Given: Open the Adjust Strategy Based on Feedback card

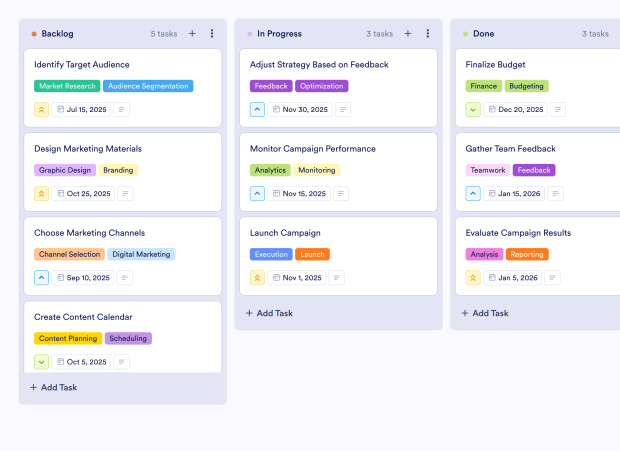Looking at the screenshot, I should tap(319, 65).
